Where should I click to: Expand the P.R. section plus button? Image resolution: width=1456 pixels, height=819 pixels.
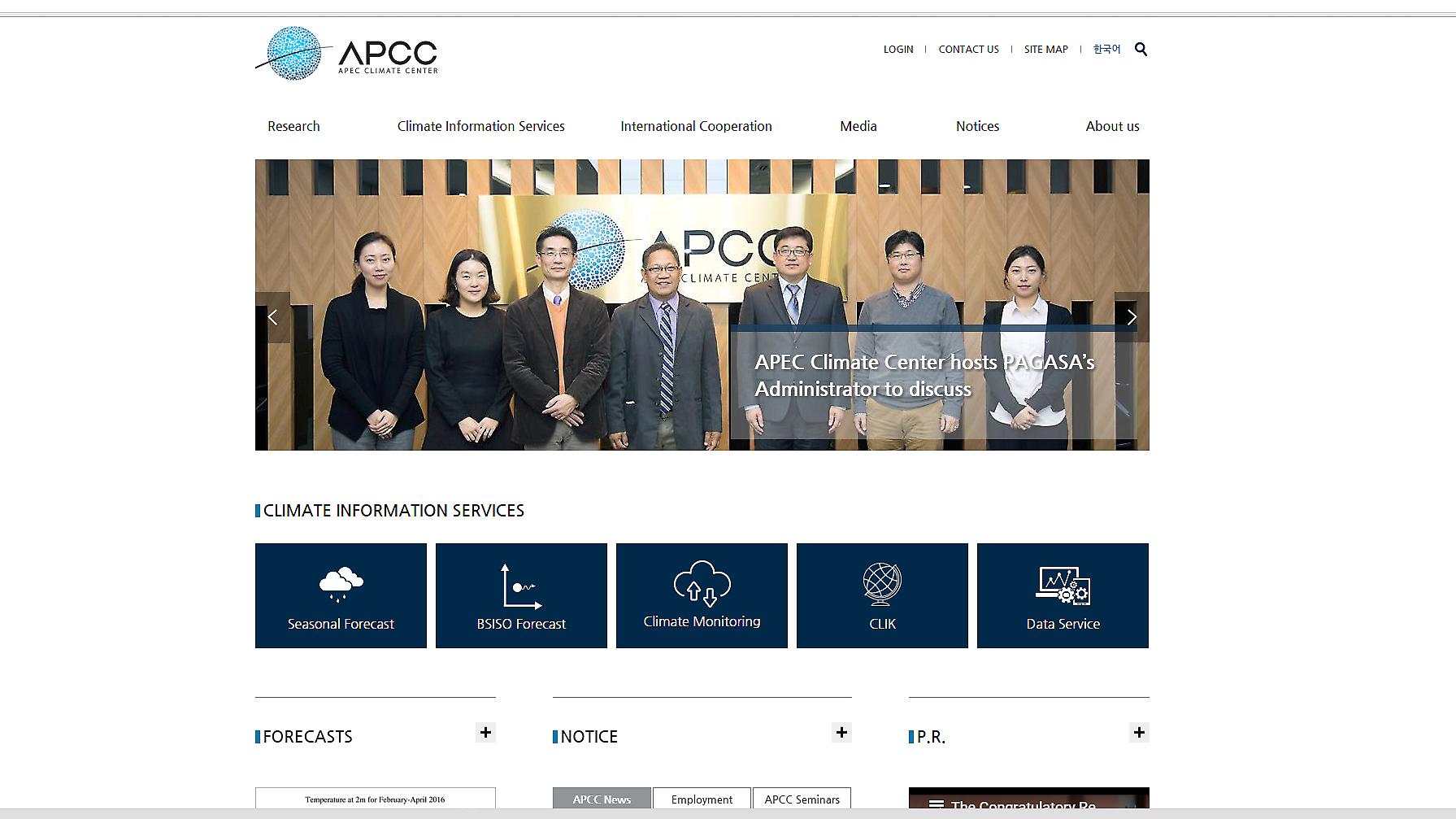tap(1139, 733)
